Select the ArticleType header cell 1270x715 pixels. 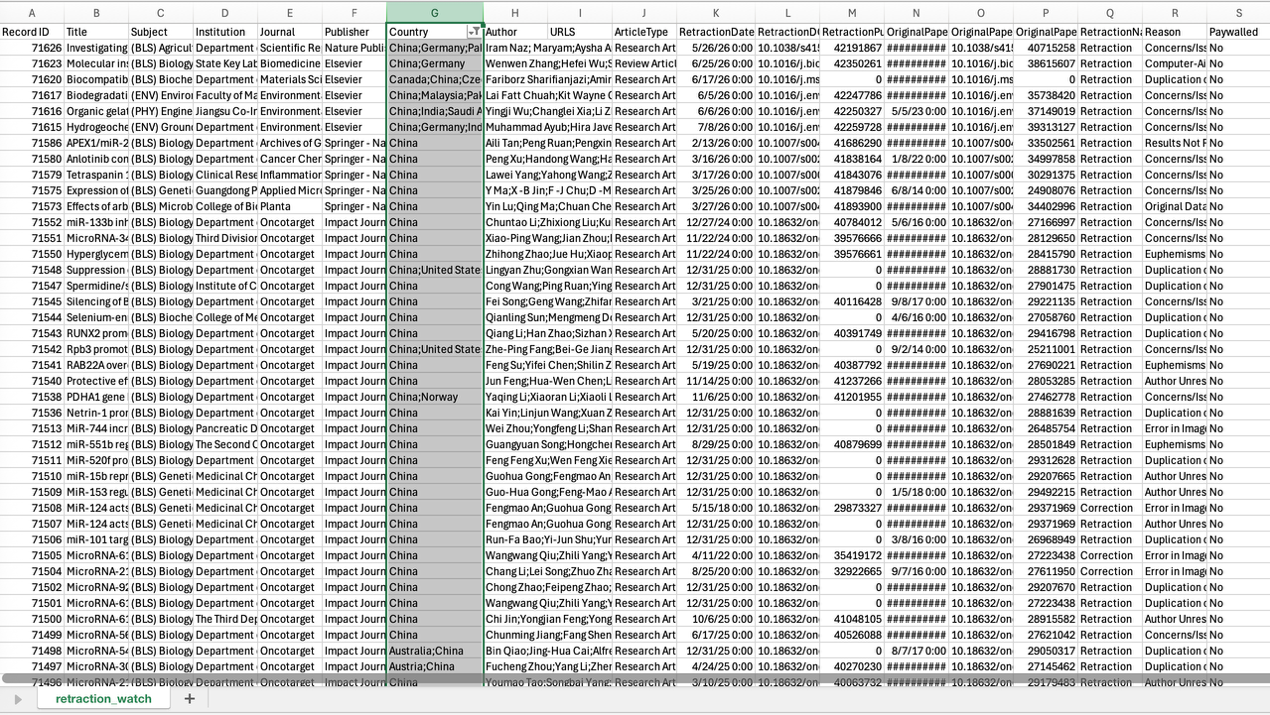pyautogui.click(x=644, y=32)
